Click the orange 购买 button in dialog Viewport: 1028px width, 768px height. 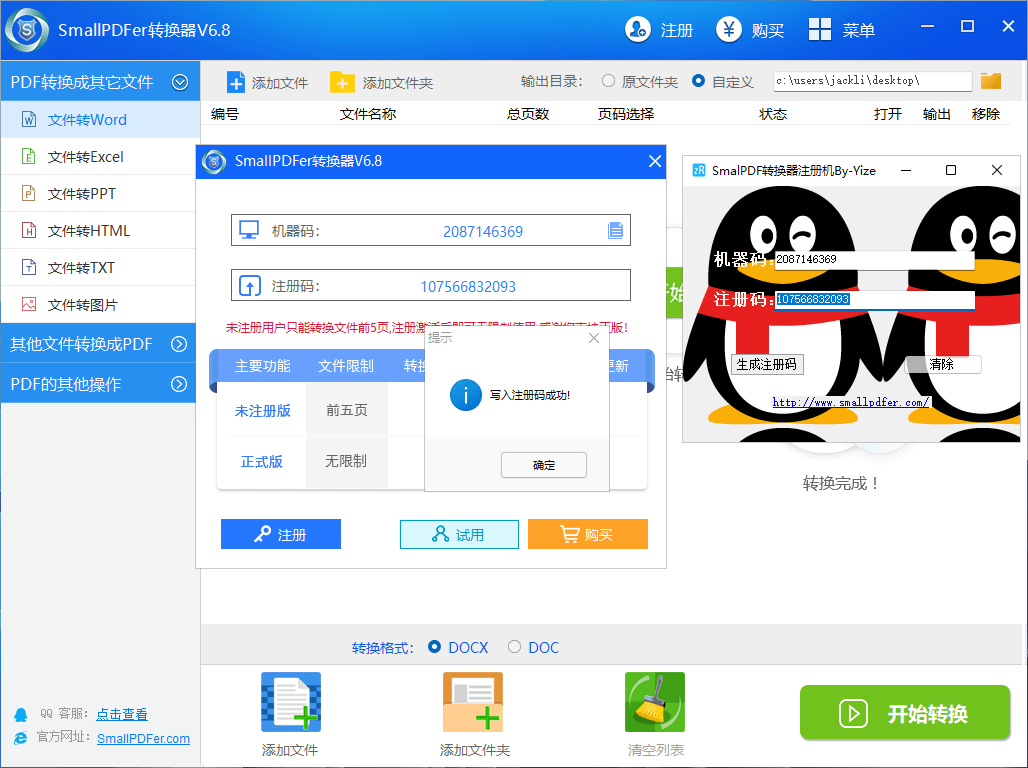pyautogui.click(x=587, y=534)
